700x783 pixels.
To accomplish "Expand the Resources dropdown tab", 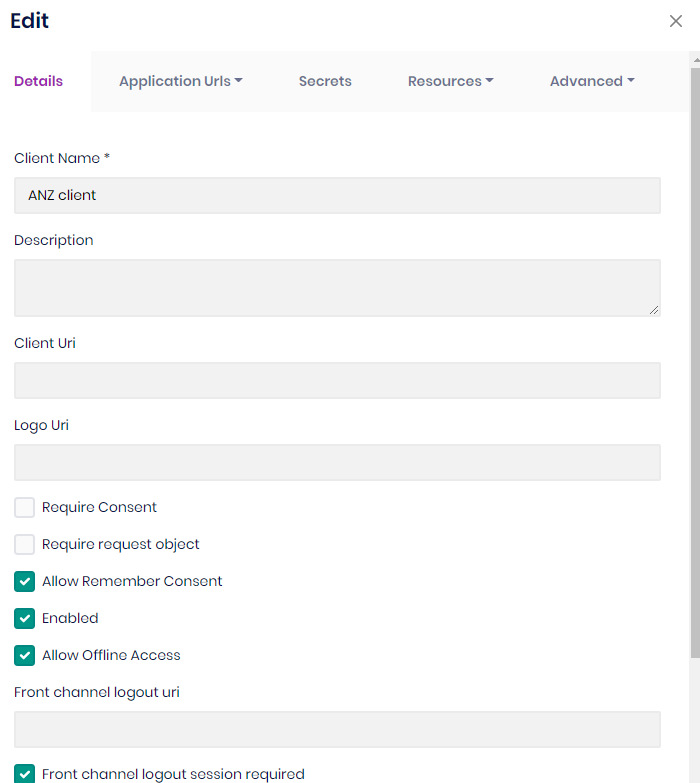I will (450, 81).
